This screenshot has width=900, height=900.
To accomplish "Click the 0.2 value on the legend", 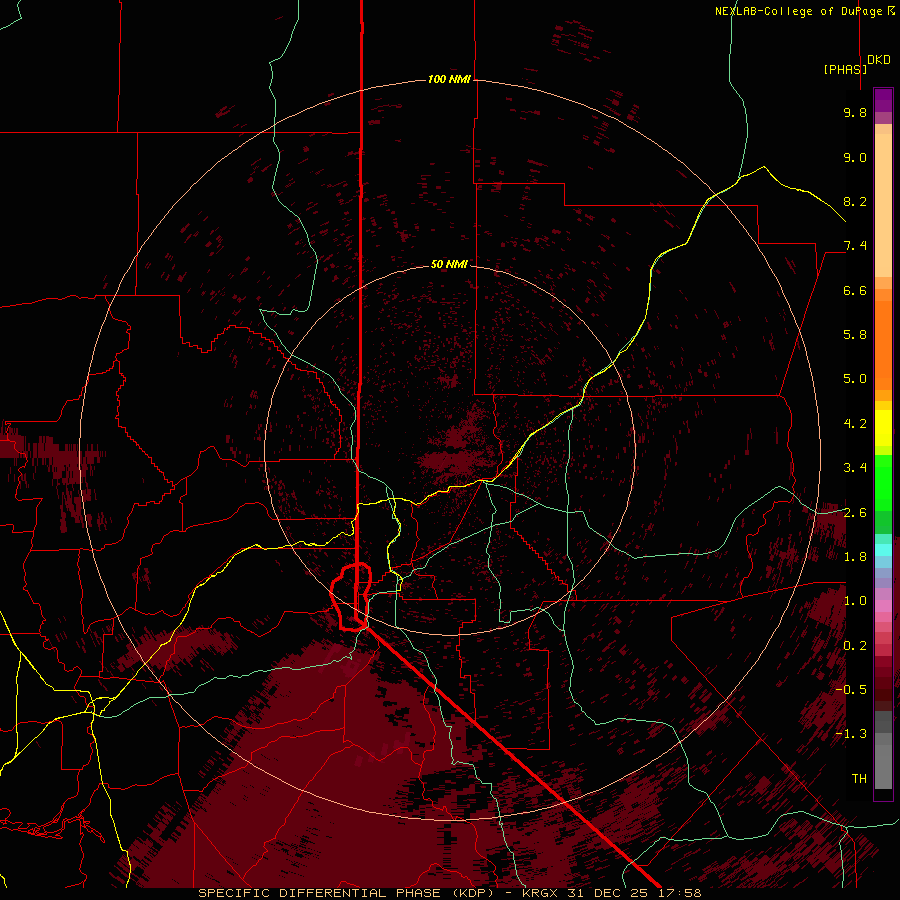I will 855,646.
